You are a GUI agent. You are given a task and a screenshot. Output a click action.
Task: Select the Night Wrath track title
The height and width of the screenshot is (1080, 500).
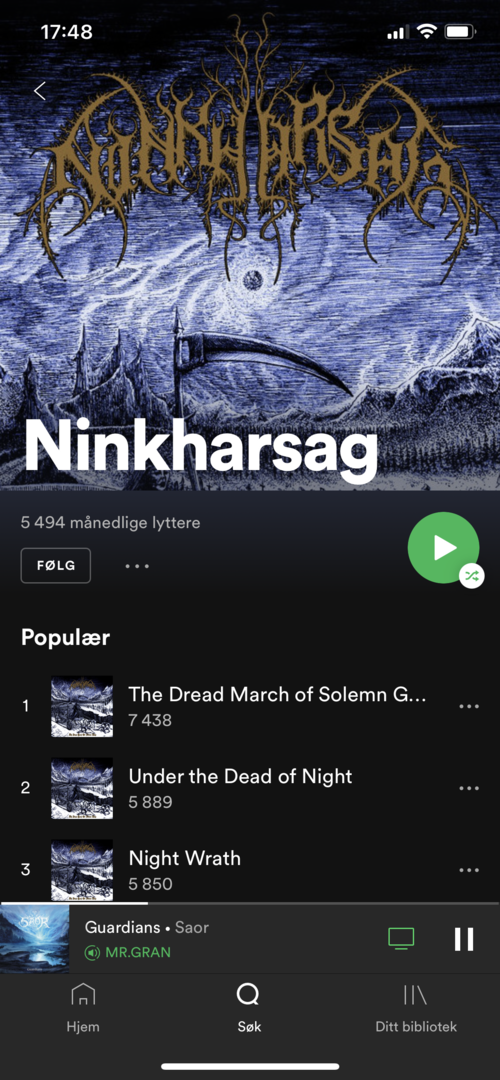coord(185,858)
